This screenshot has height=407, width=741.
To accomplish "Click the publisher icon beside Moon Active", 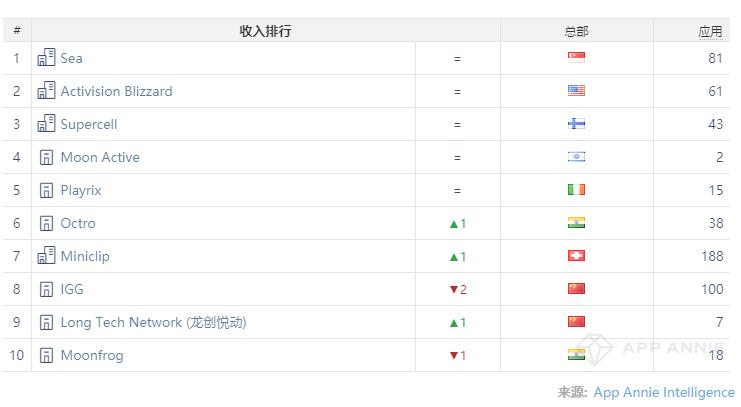I will [x=46, y=157].
